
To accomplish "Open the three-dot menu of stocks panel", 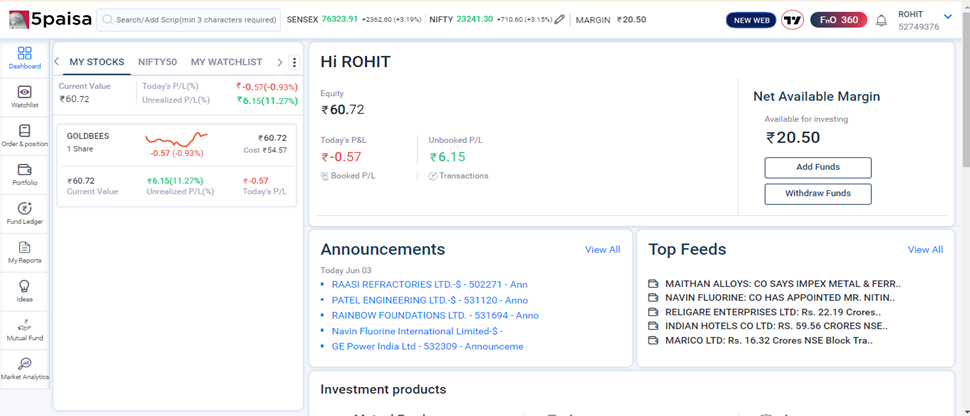I will (x=294, y=63).
